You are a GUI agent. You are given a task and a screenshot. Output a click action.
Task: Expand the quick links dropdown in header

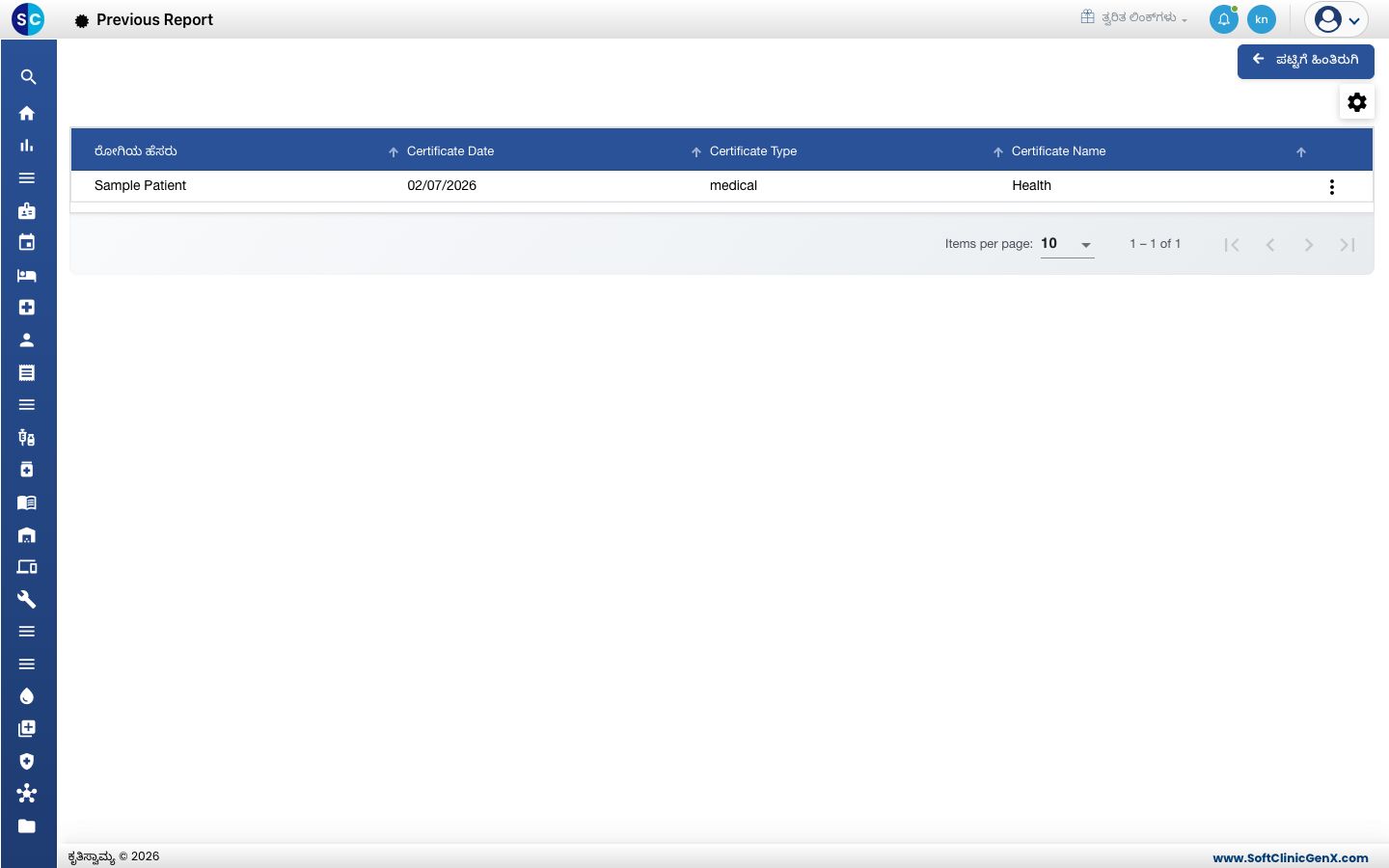tap(1134, 17)
